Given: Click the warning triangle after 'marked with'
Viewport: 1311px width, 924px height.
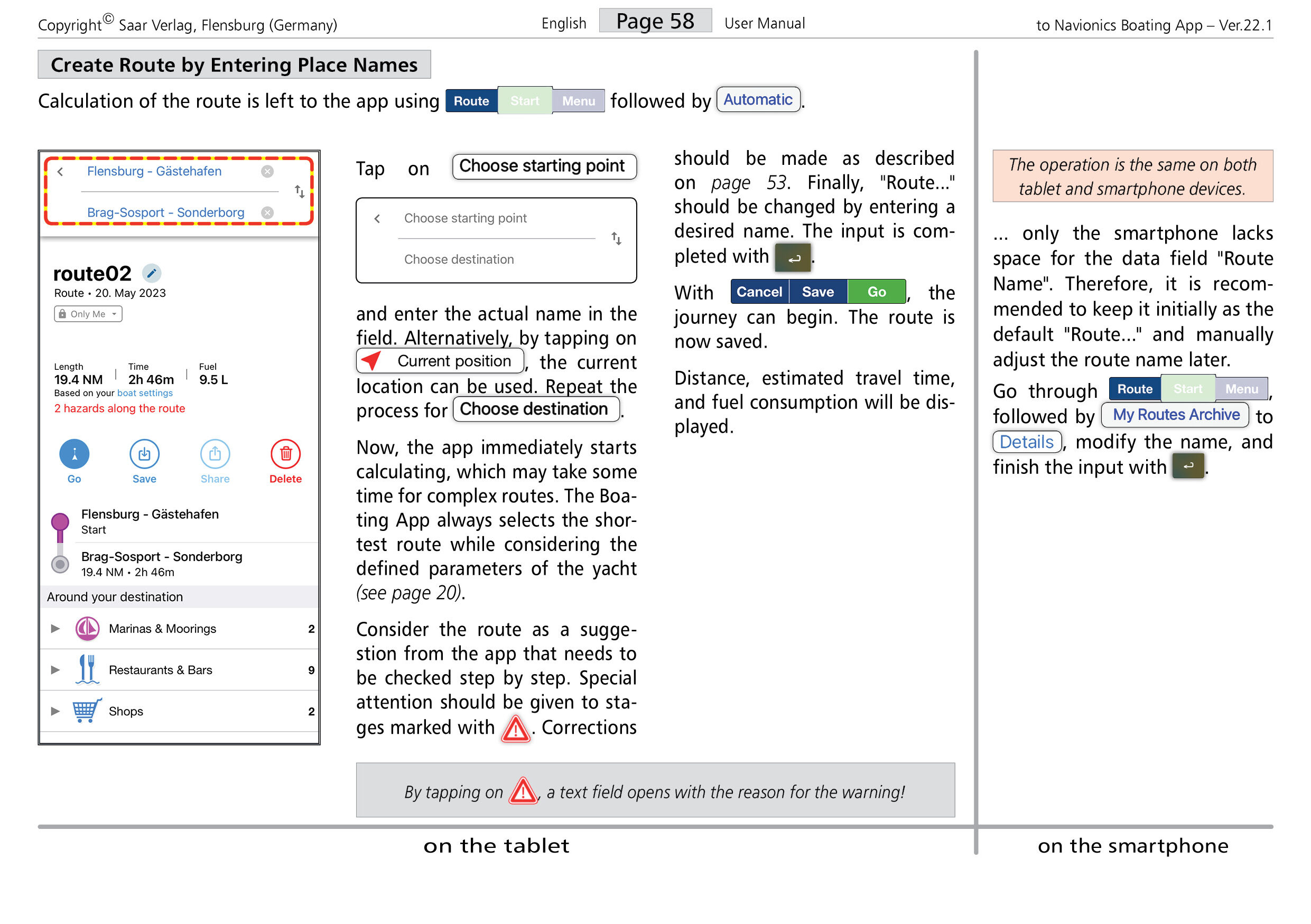Looking at the screenshot, I should tap(515, 729).
